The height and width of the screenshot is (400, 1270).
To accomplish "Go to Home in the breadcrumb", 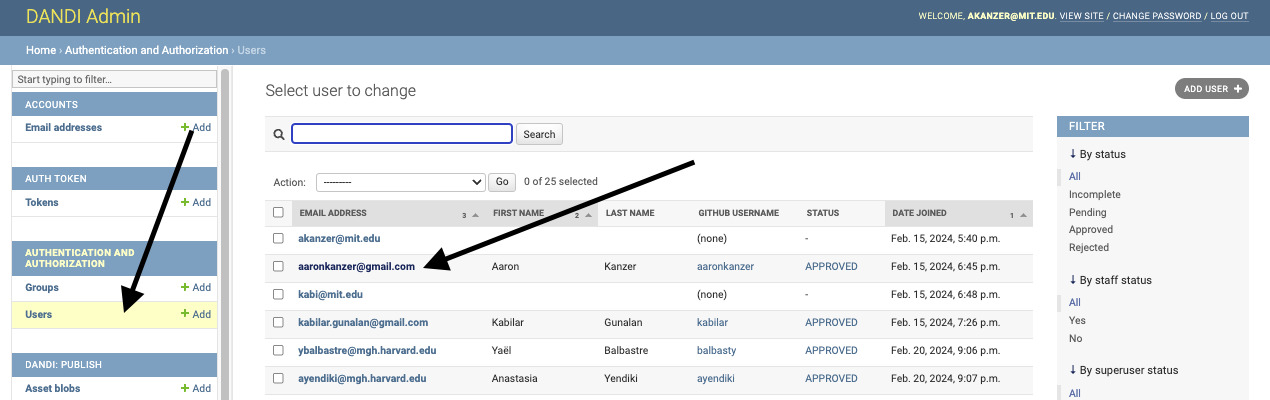I will (x=41, y=50).
